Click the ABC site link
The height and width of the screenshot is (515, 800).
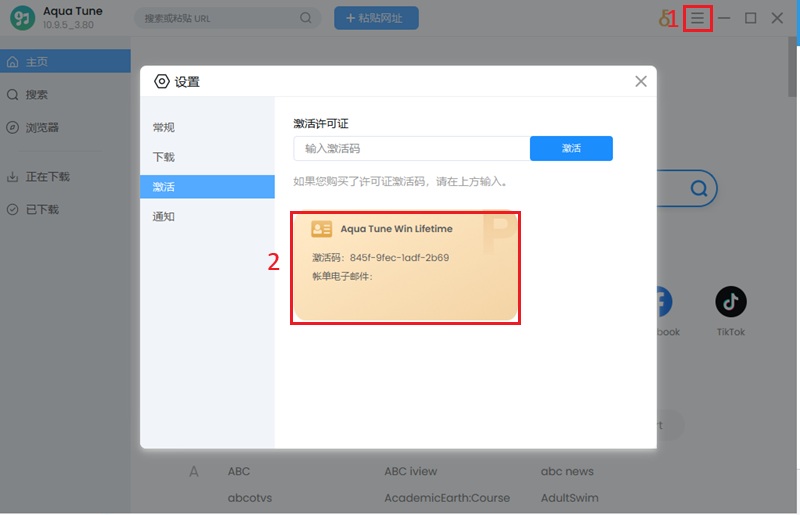(x=239, y=471)
